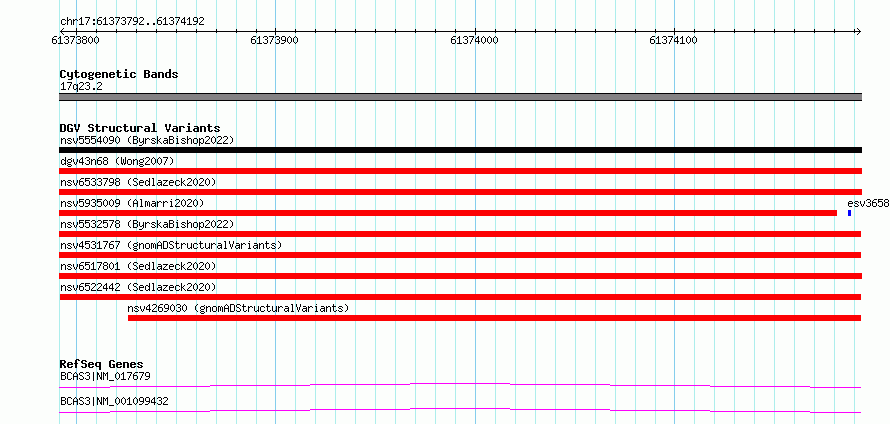
Task: Select the red nsv6522442 variant bar
Action: point(460,297)
